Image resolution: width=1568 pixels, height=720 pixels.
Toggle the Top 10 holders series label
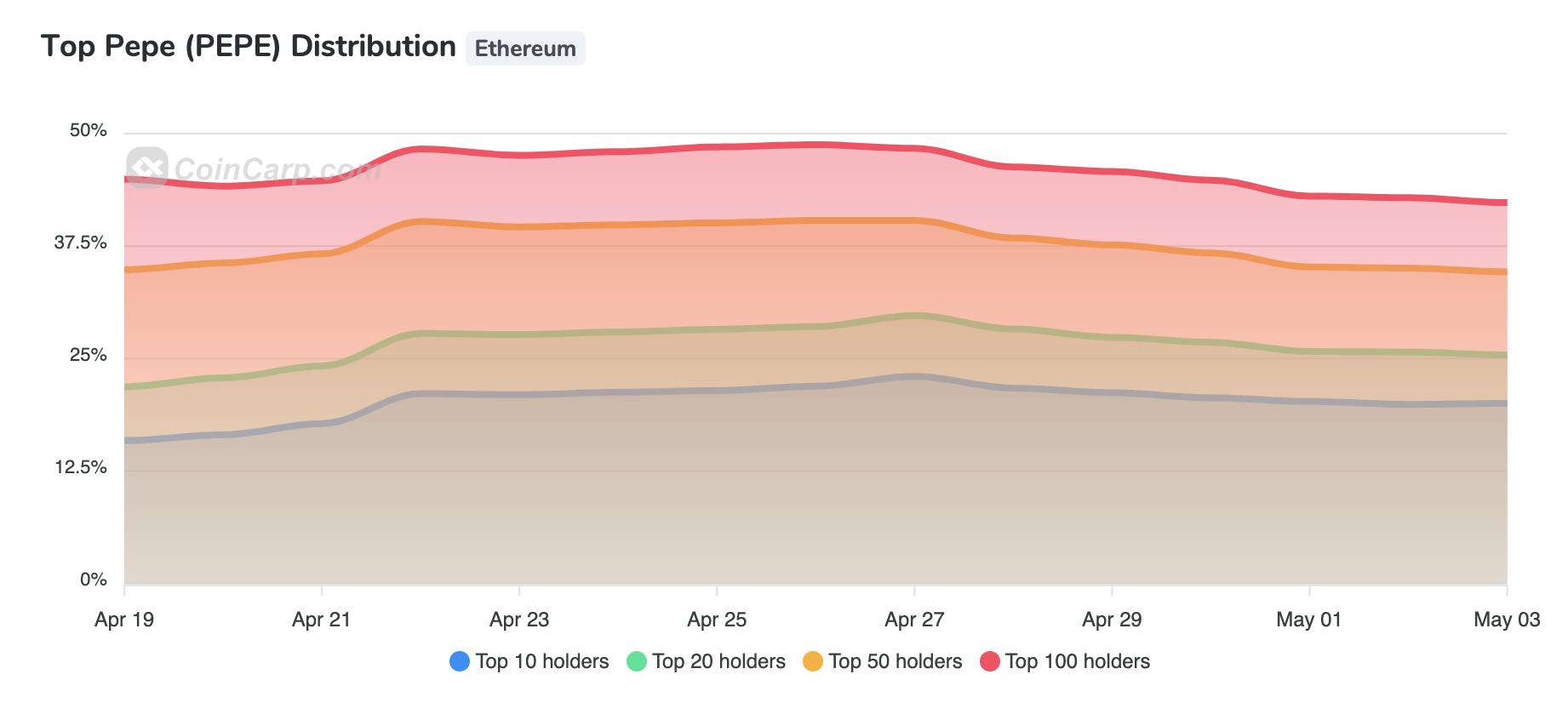point(542,661)
